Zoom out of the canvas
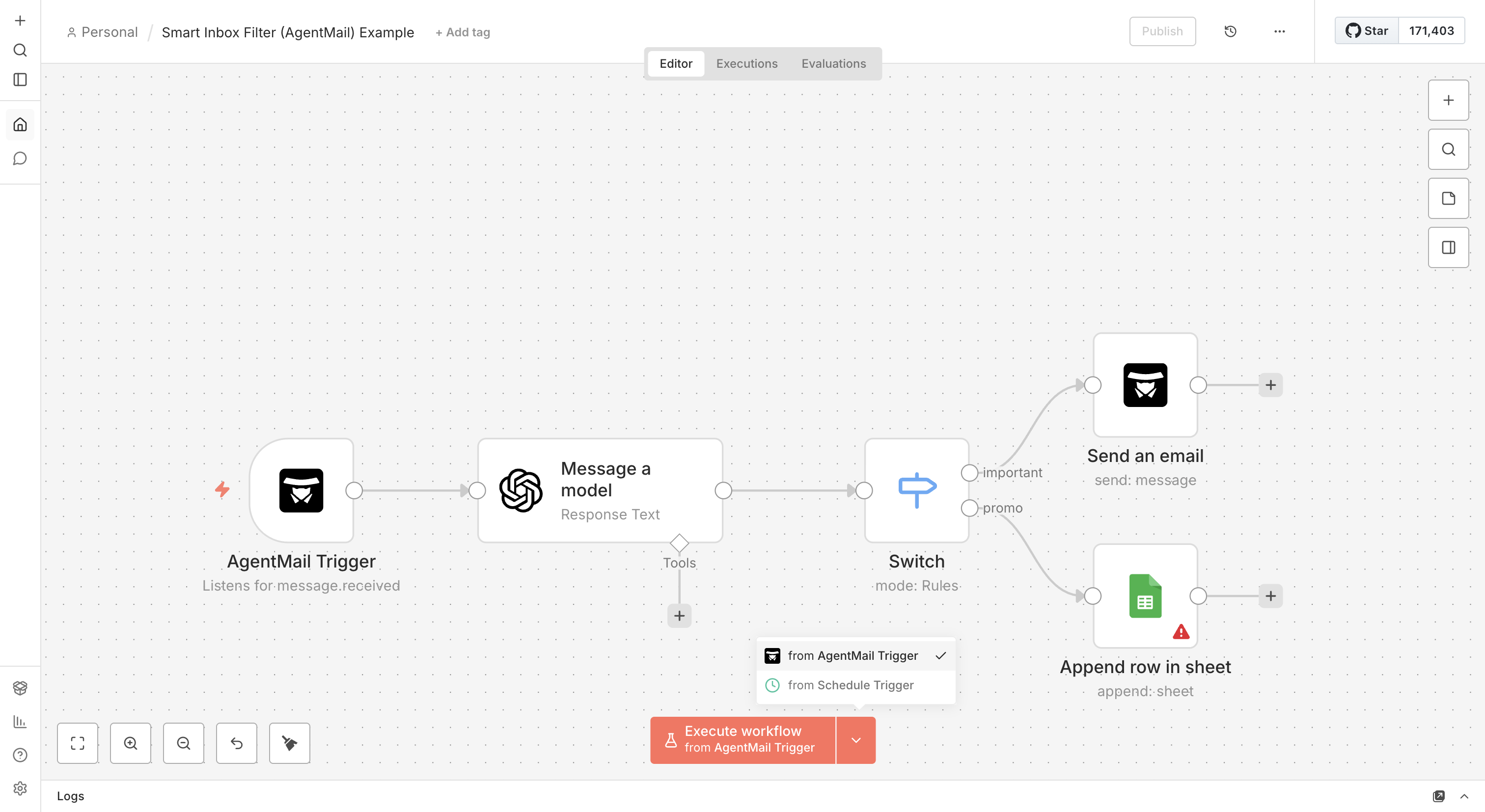Image resolution: width=1485 pixels, height=812 pixels. click(183, 743)
